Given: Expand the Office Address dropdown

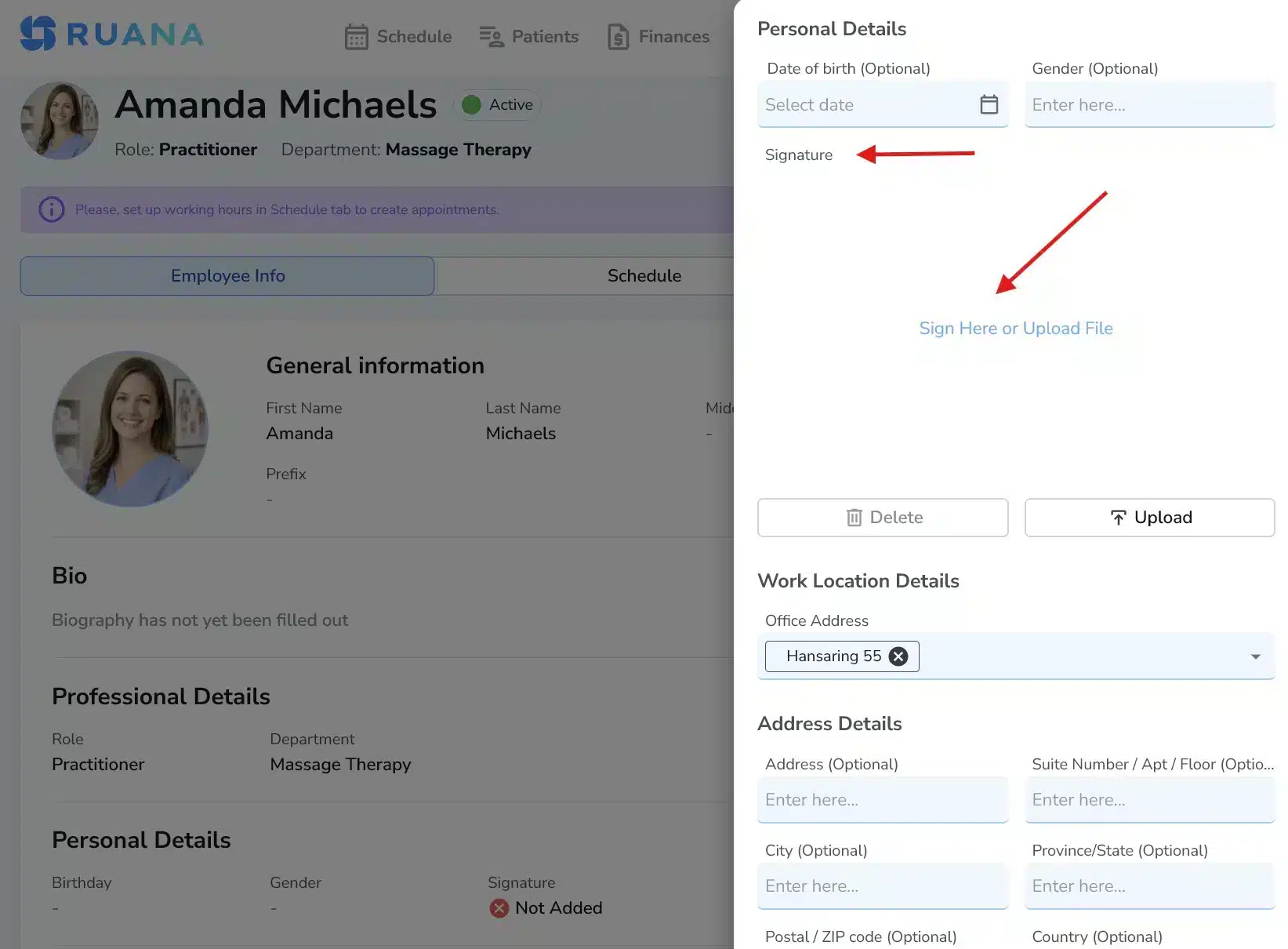Looking at the screenshot, I should 1255,656.
